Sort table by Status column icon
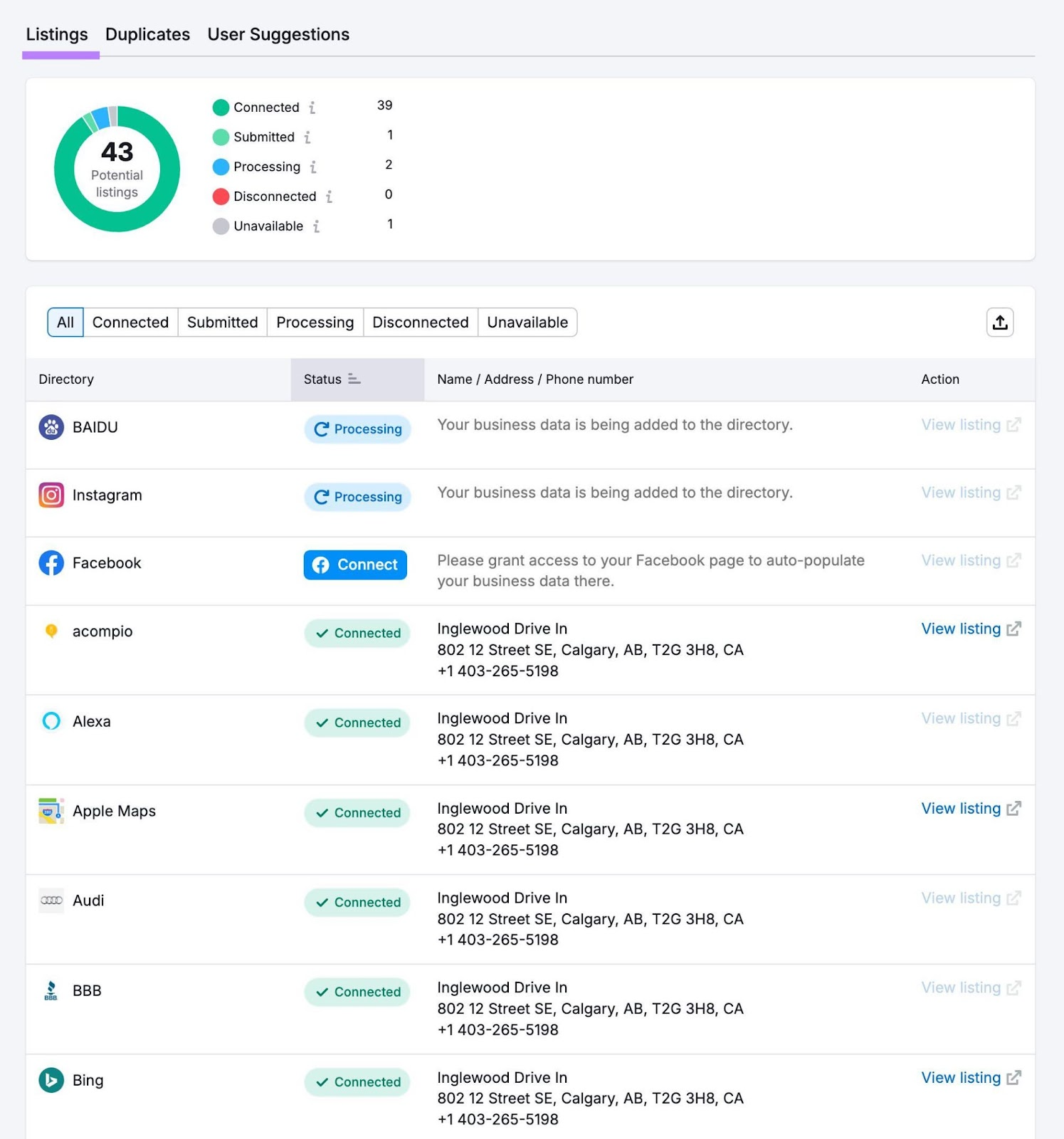The width and height of the screenshot is (1064, 1139). coord(354,379)
